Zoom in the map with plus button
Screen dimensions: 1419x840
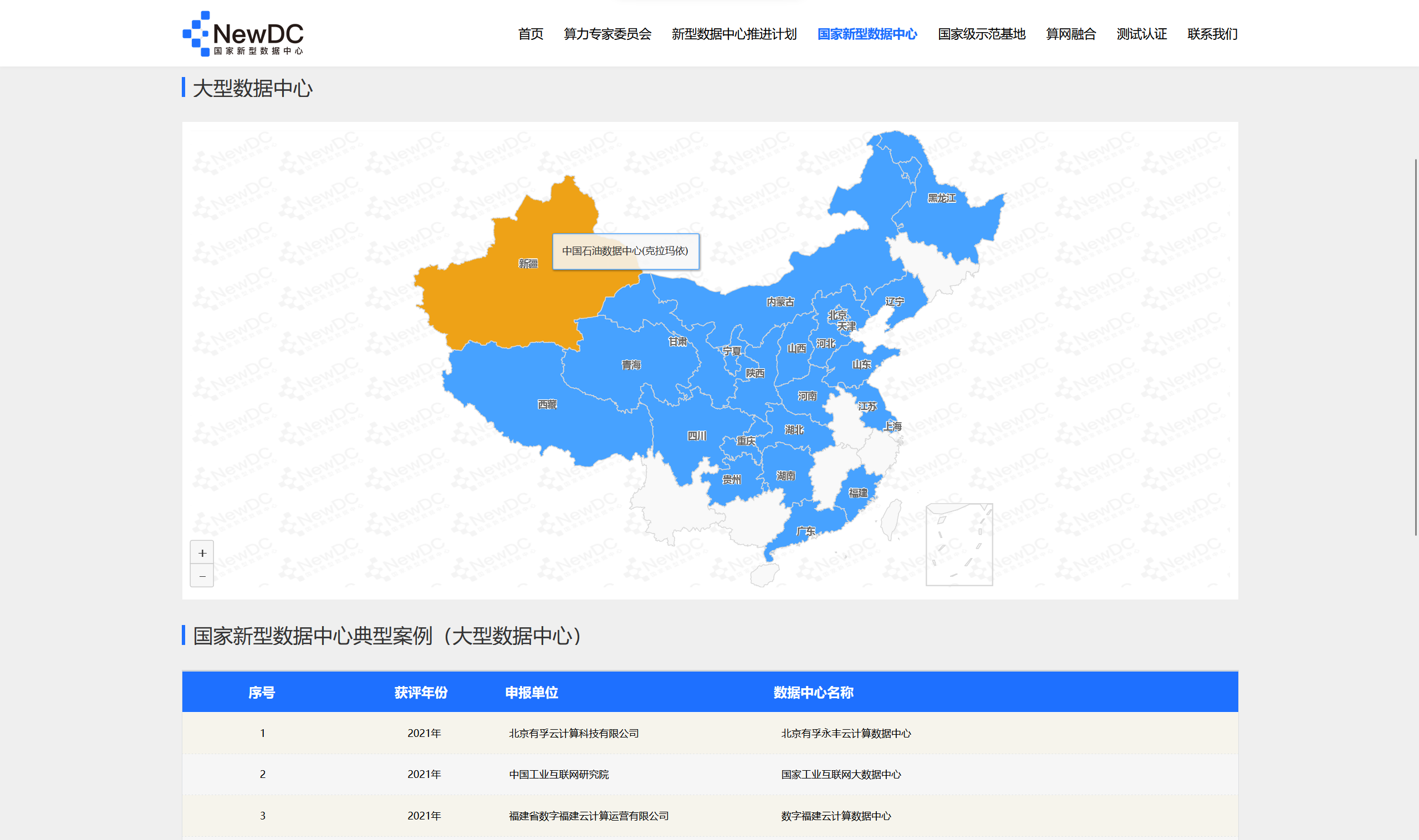pyautogui.click(x=202, y=553)
